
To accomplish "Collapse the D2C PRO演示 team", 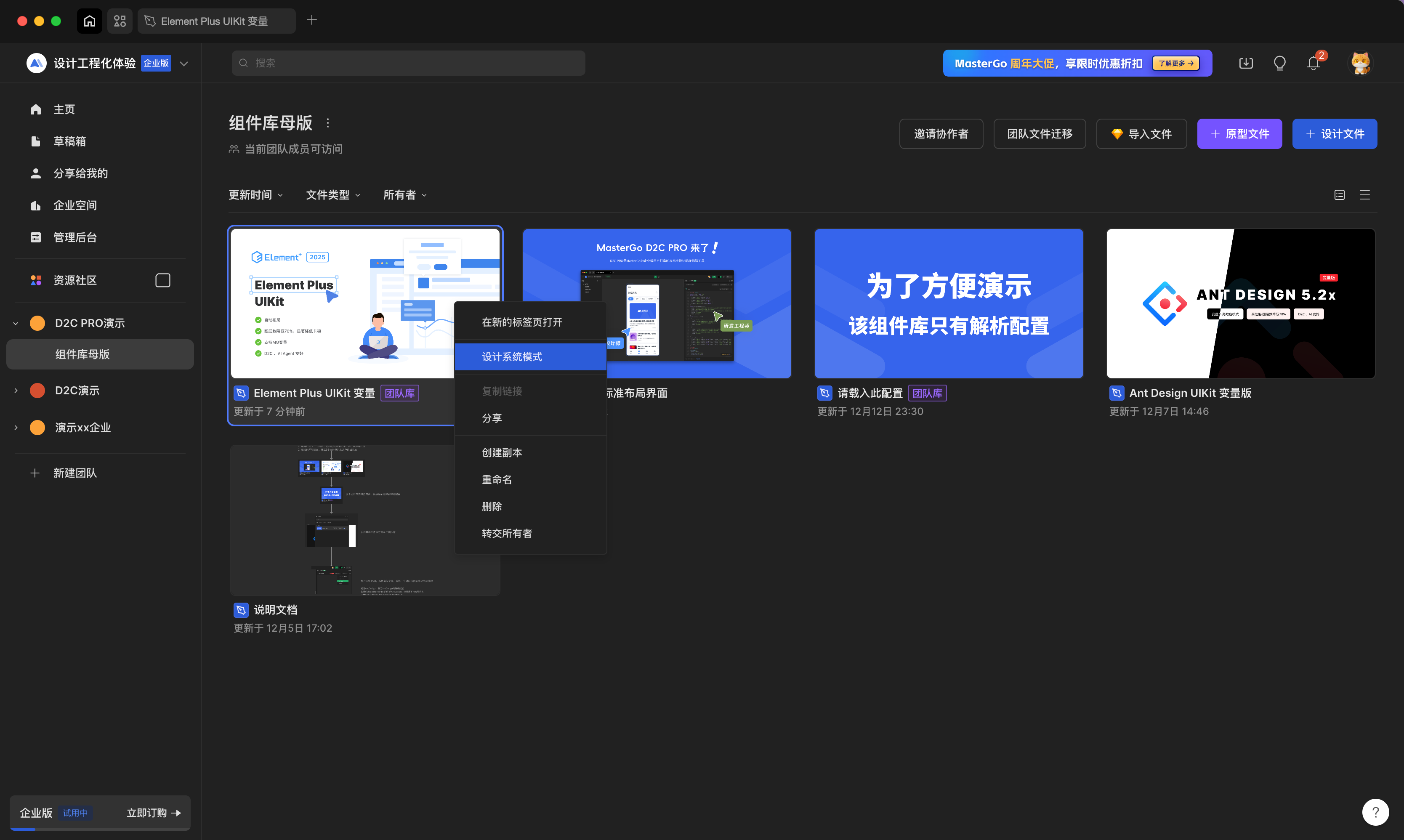I will 16,323.
